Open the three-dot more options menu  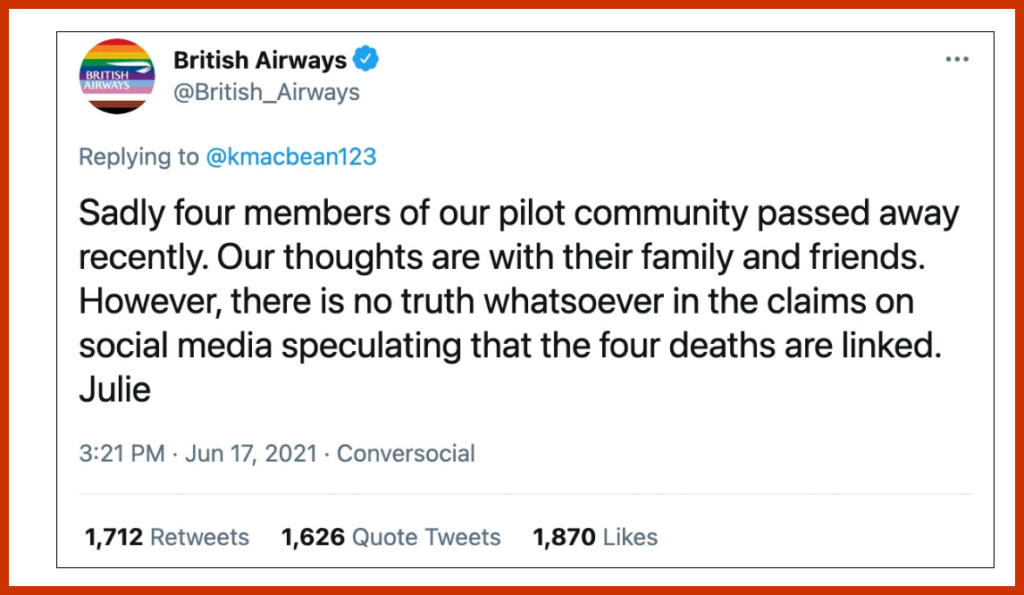tap(957, 60)
